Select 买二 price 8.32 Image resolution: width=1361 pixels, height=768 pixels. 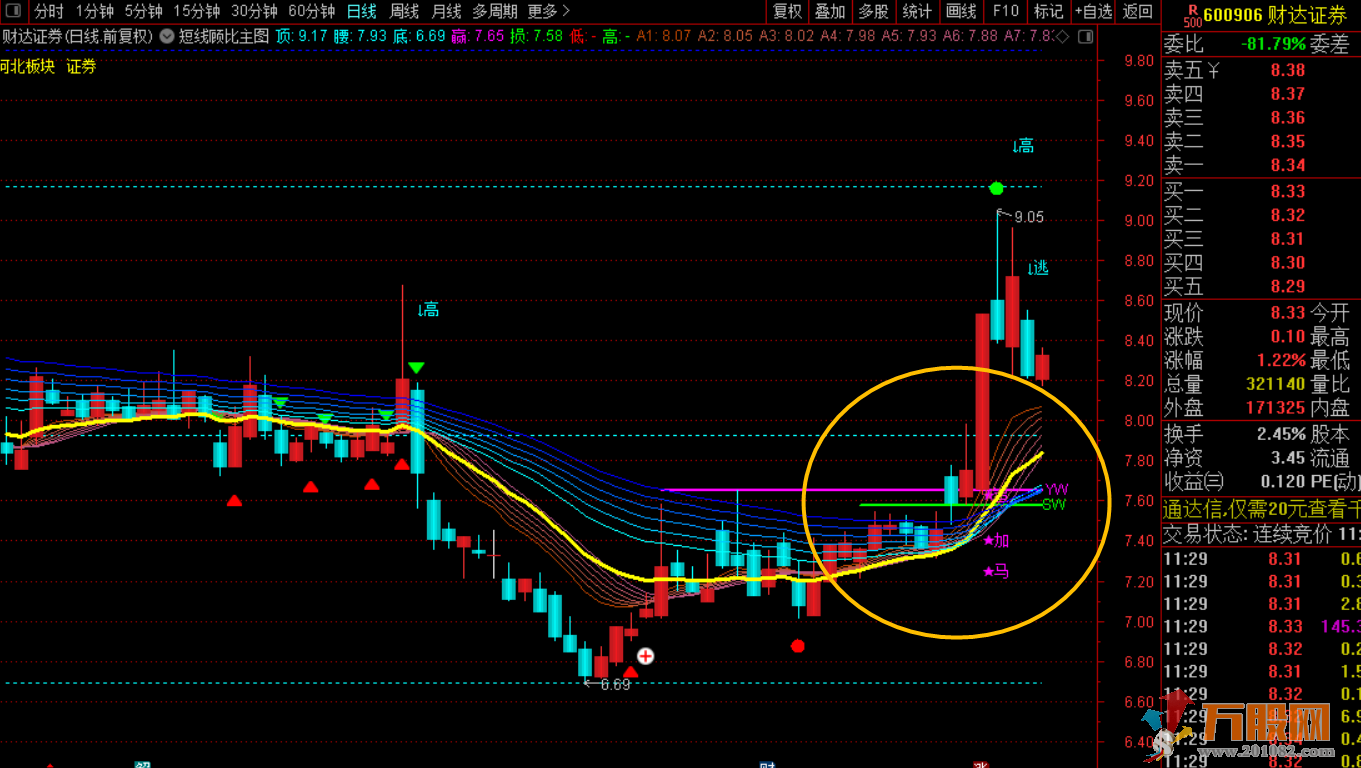tap(1288, 215)
